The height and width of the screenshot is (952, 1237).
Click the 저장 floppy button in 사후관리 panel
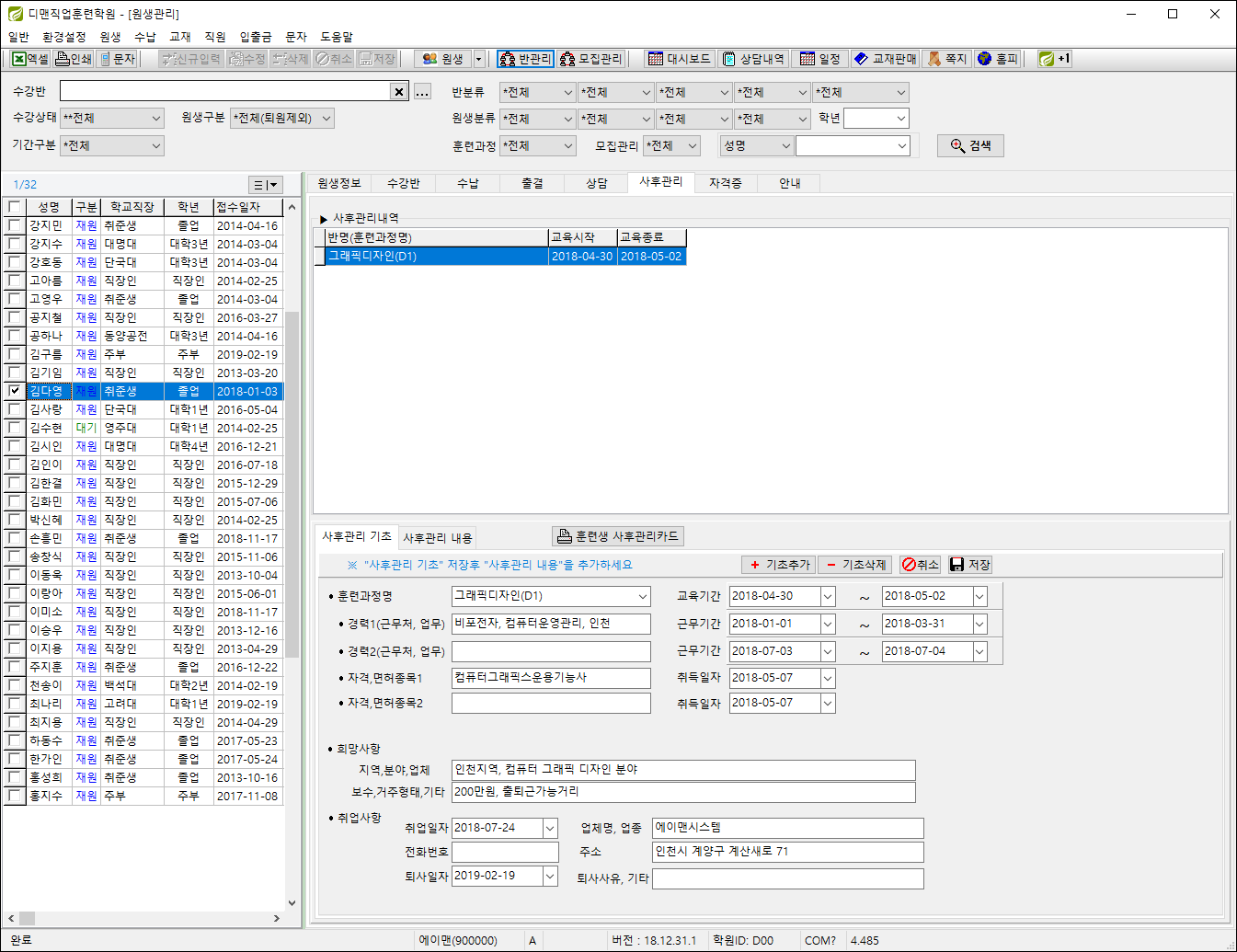tap(969, 565)
